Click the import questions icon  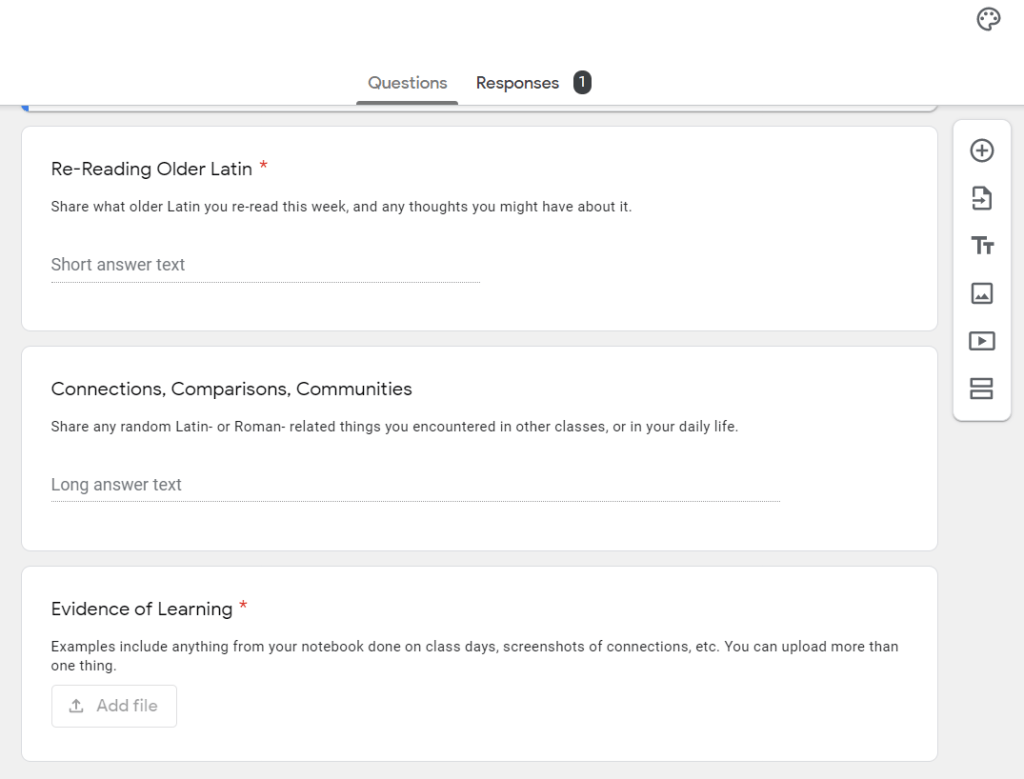tap(982, 198)
